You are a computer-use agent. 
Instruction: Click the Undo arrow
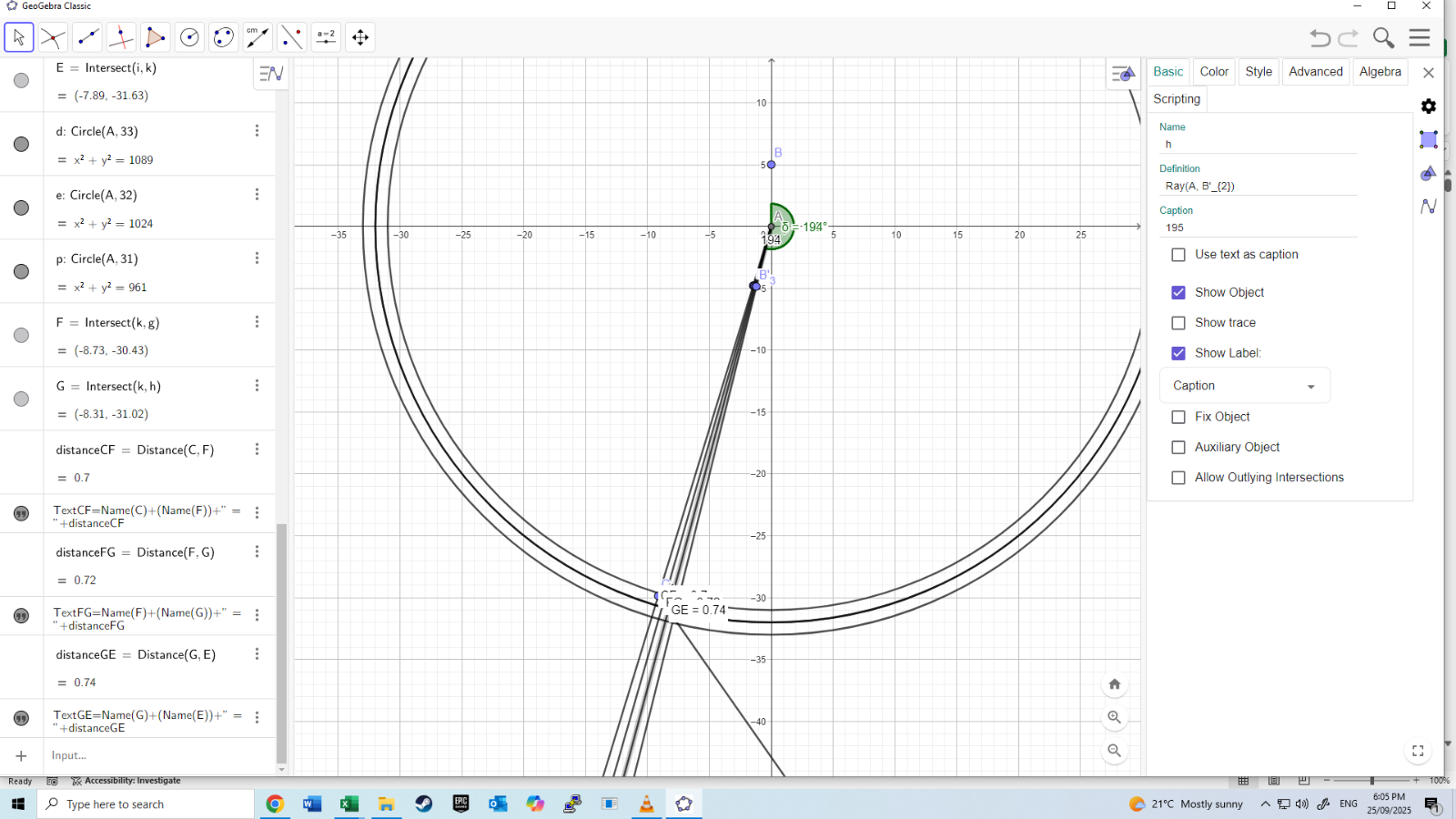tap(1319, 37)
